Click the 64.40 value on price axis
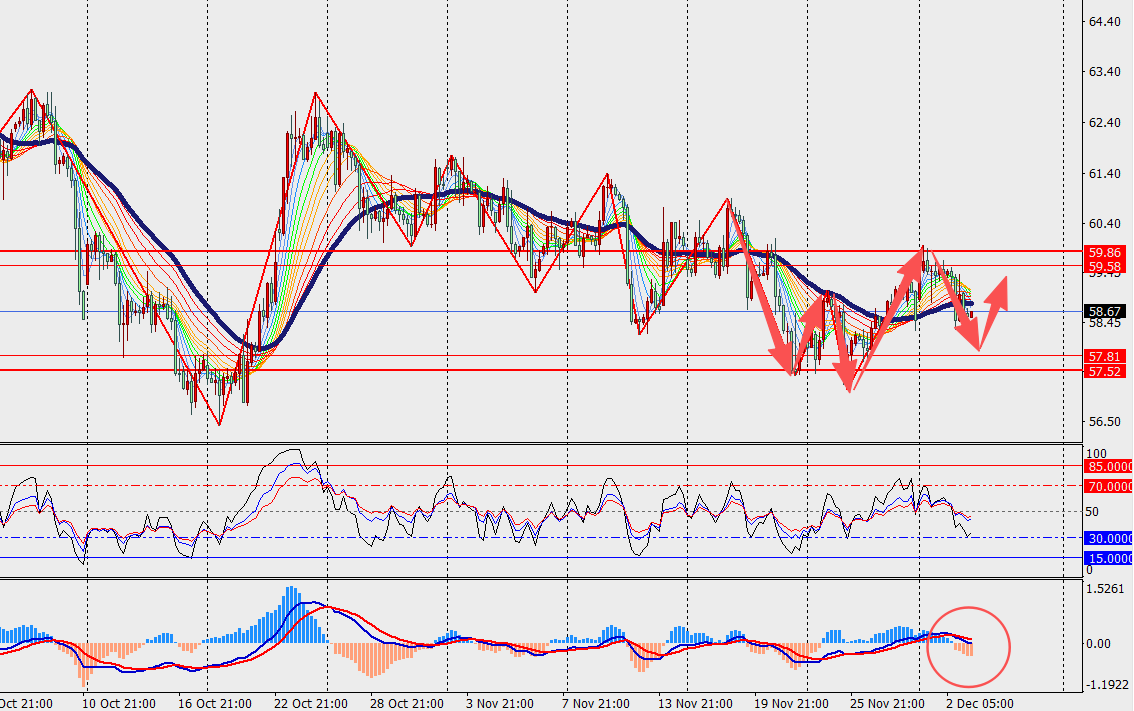This screenshot has width=1134, height=711. (x=1103, y=21)
